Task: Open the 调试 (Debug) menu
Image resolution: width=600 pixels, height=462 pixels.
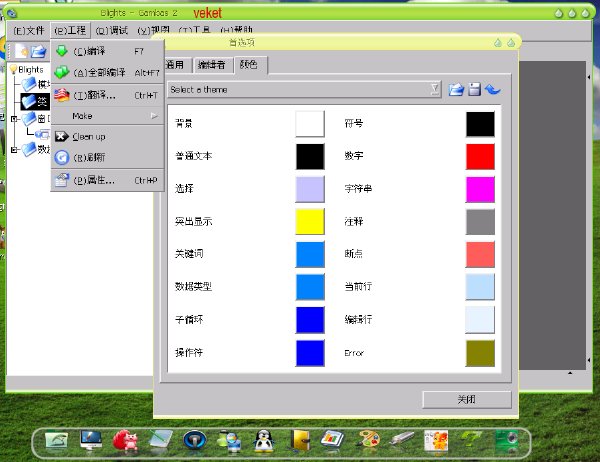Action: (x=112, y=30)
